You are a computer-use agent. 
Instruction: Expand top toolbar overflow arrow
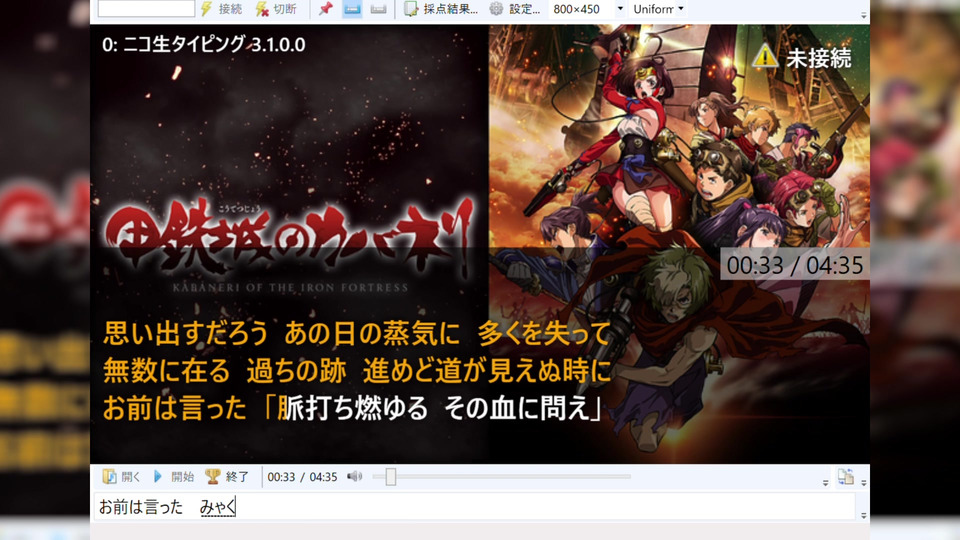click(x=864, y=15)
